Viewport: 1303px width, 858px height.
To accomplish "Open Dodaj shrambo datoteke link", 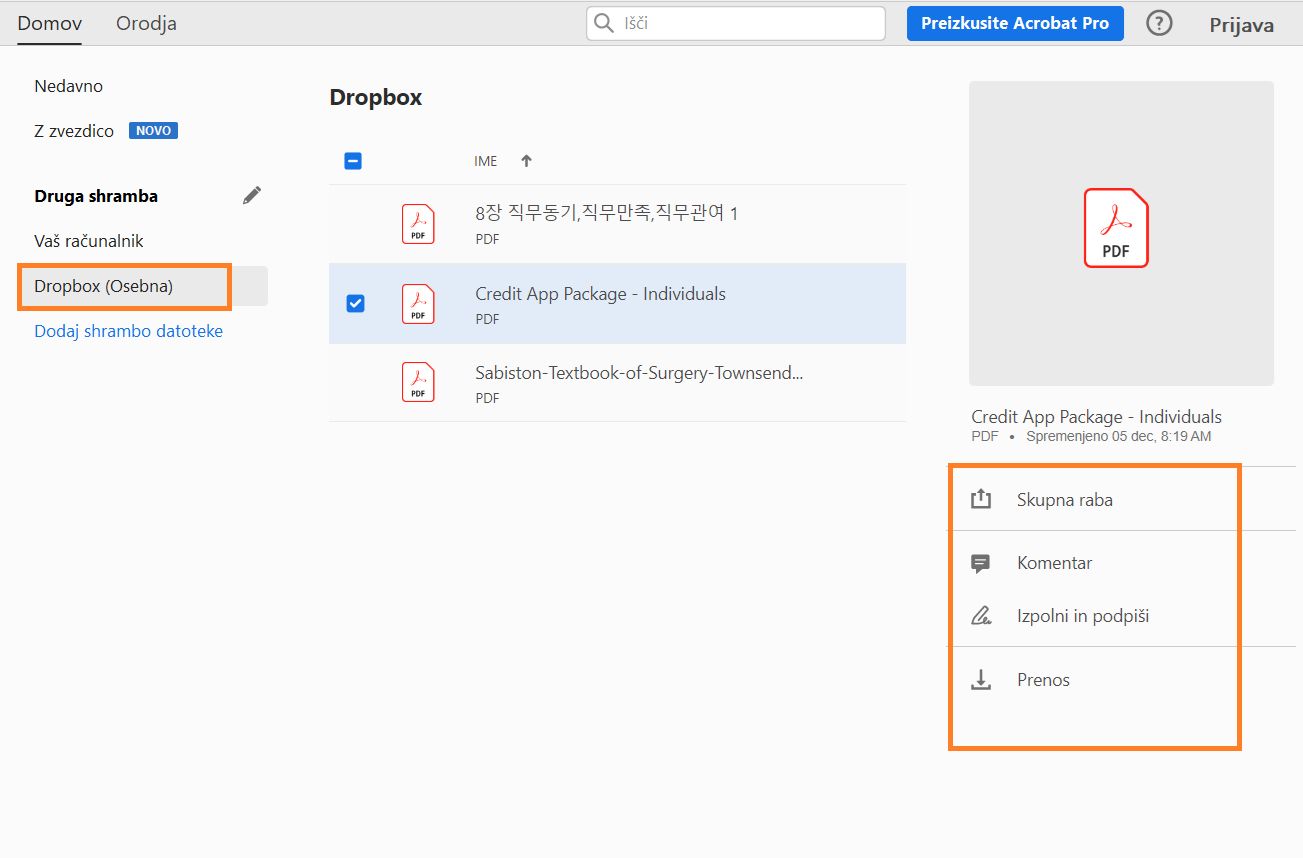I will 127,330.
